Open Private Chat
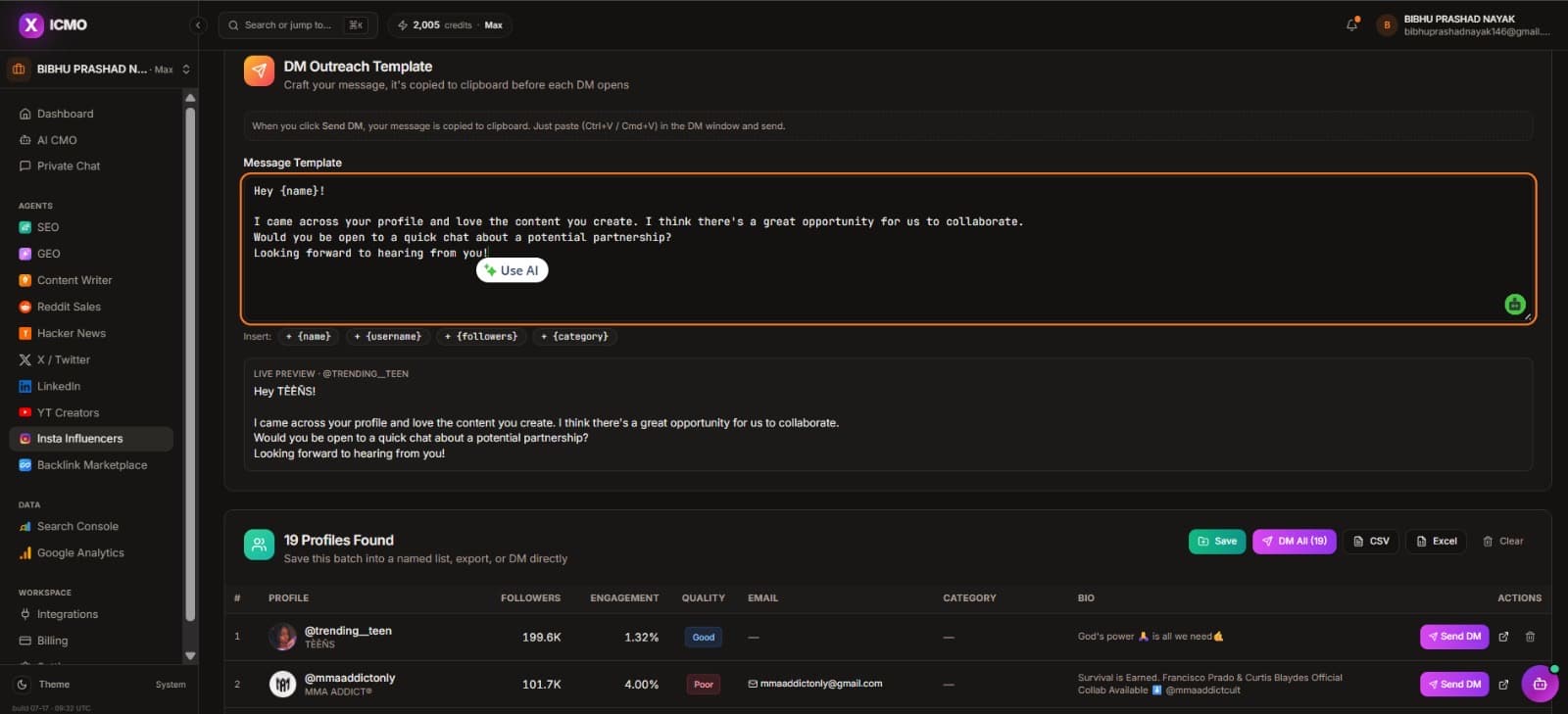Image resolution: width=1568 pixels, height=714 pixels. pos(69,166)
